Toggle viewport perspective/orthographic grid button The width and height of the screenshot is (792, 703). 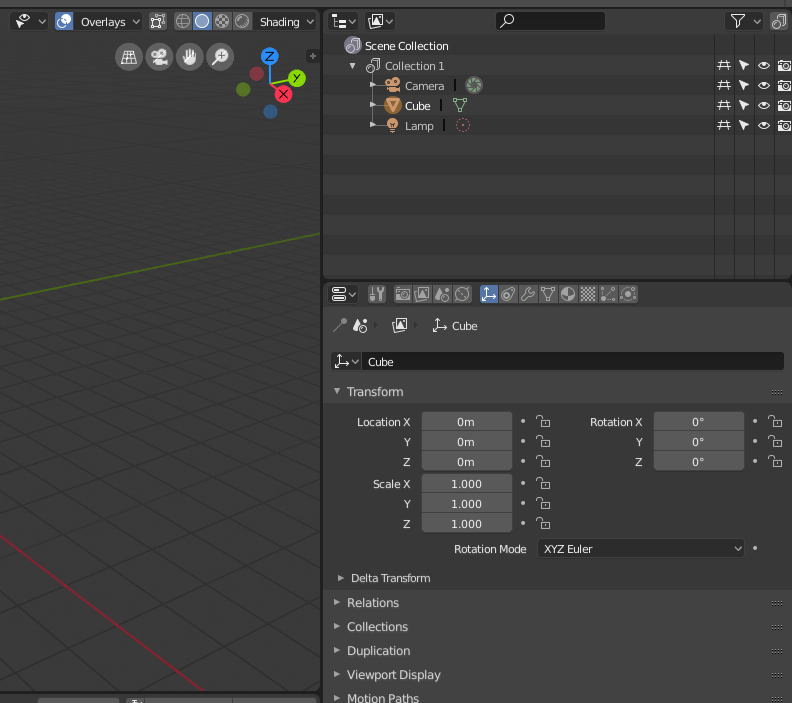[129, 57]
